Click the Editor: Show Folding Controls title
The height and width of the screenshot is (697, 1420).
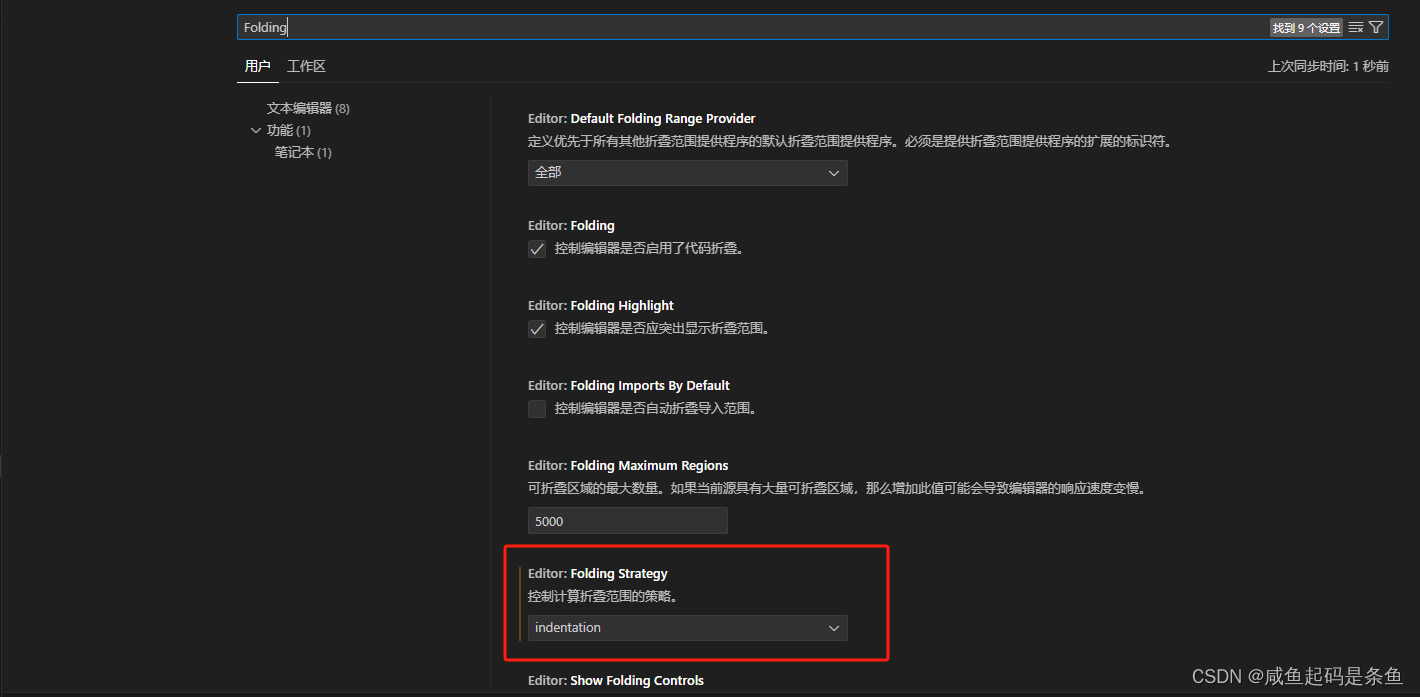(x=616, y=681)
